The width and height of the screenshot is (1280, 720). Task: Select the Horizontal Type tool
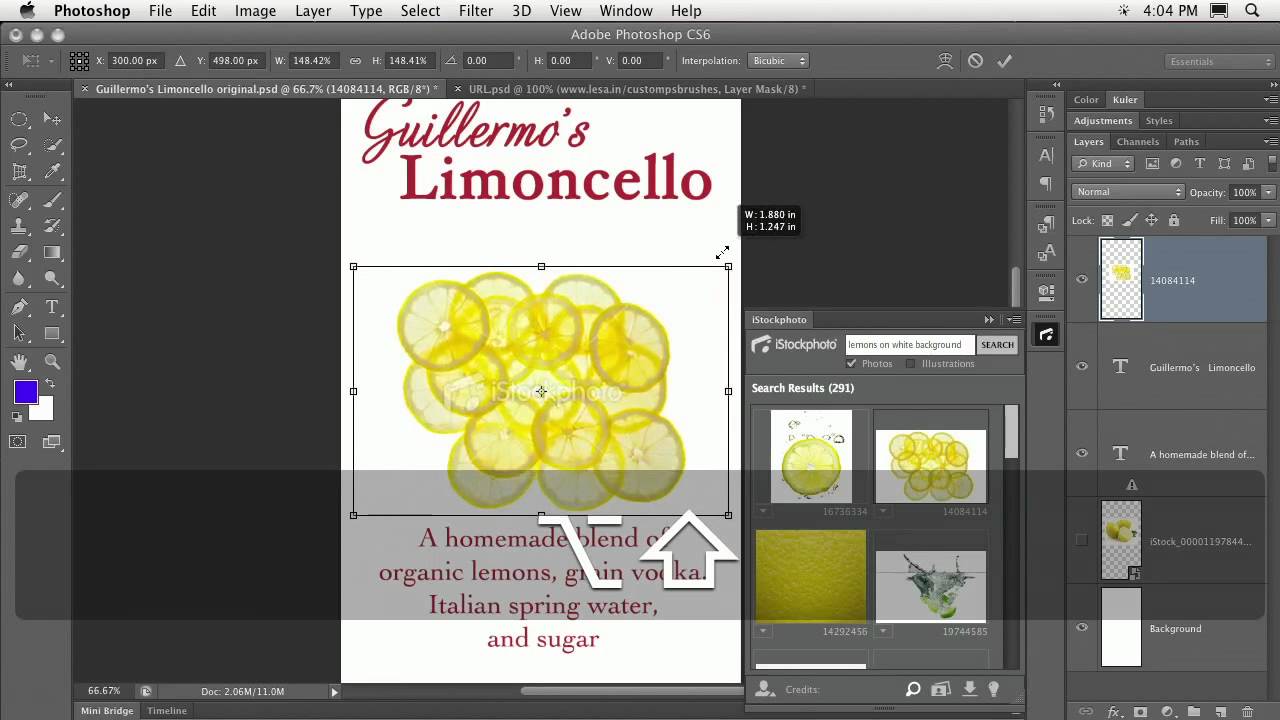click(x=53, y=307)
